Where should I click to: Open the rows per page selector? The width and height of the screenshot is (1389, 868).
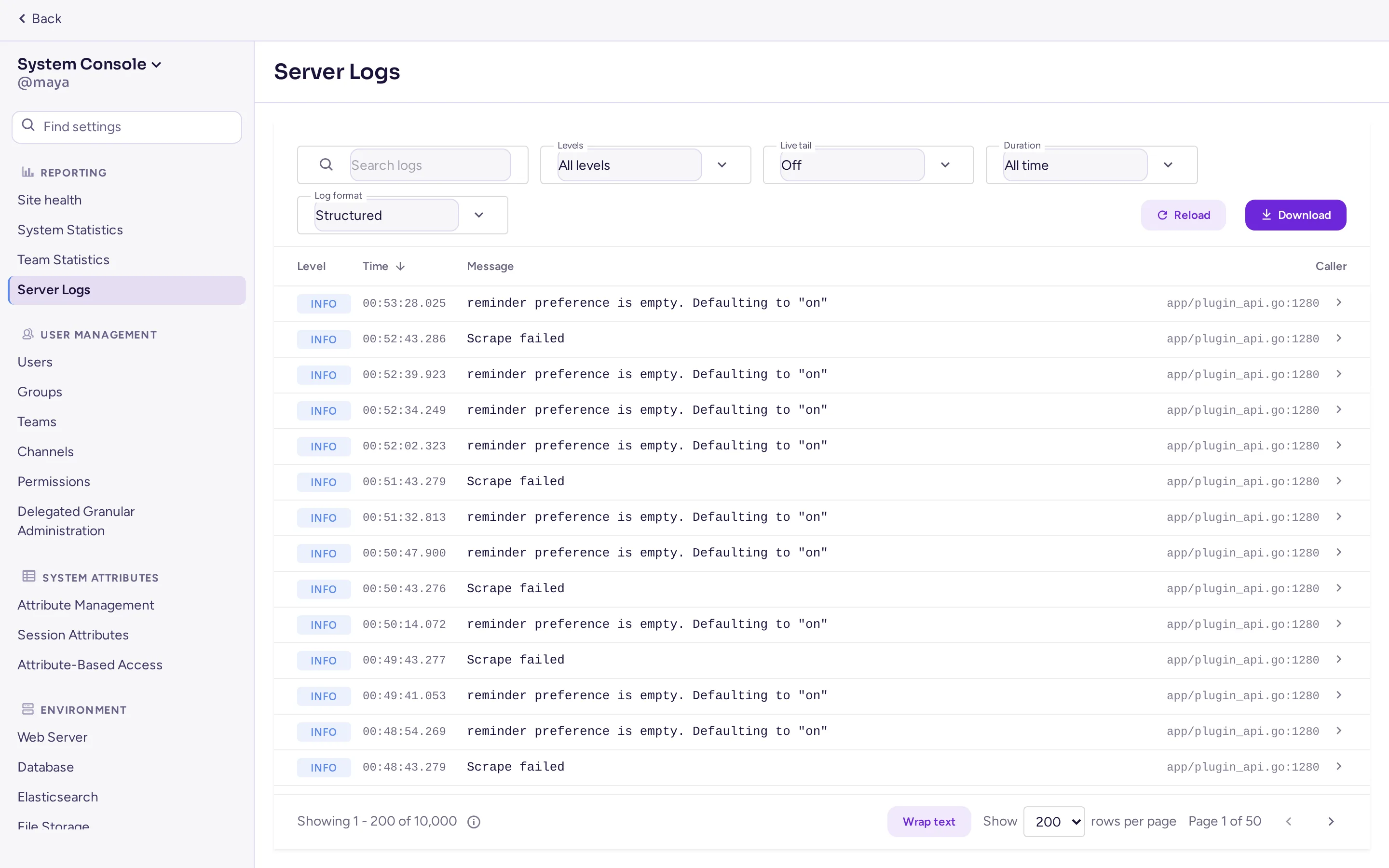coord(1054,822)
